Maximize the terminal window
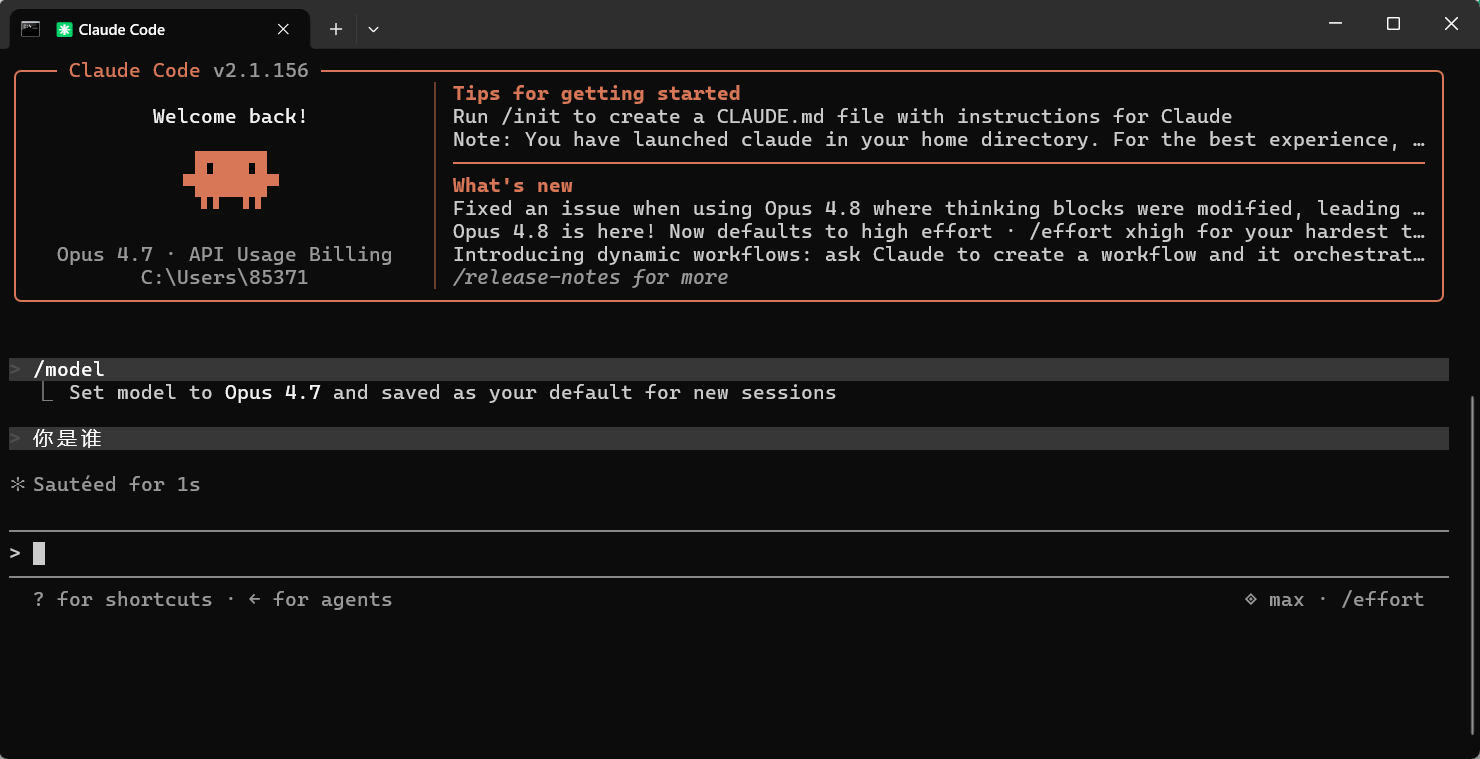1480x759 pixels. click(x=1393, y=24)
